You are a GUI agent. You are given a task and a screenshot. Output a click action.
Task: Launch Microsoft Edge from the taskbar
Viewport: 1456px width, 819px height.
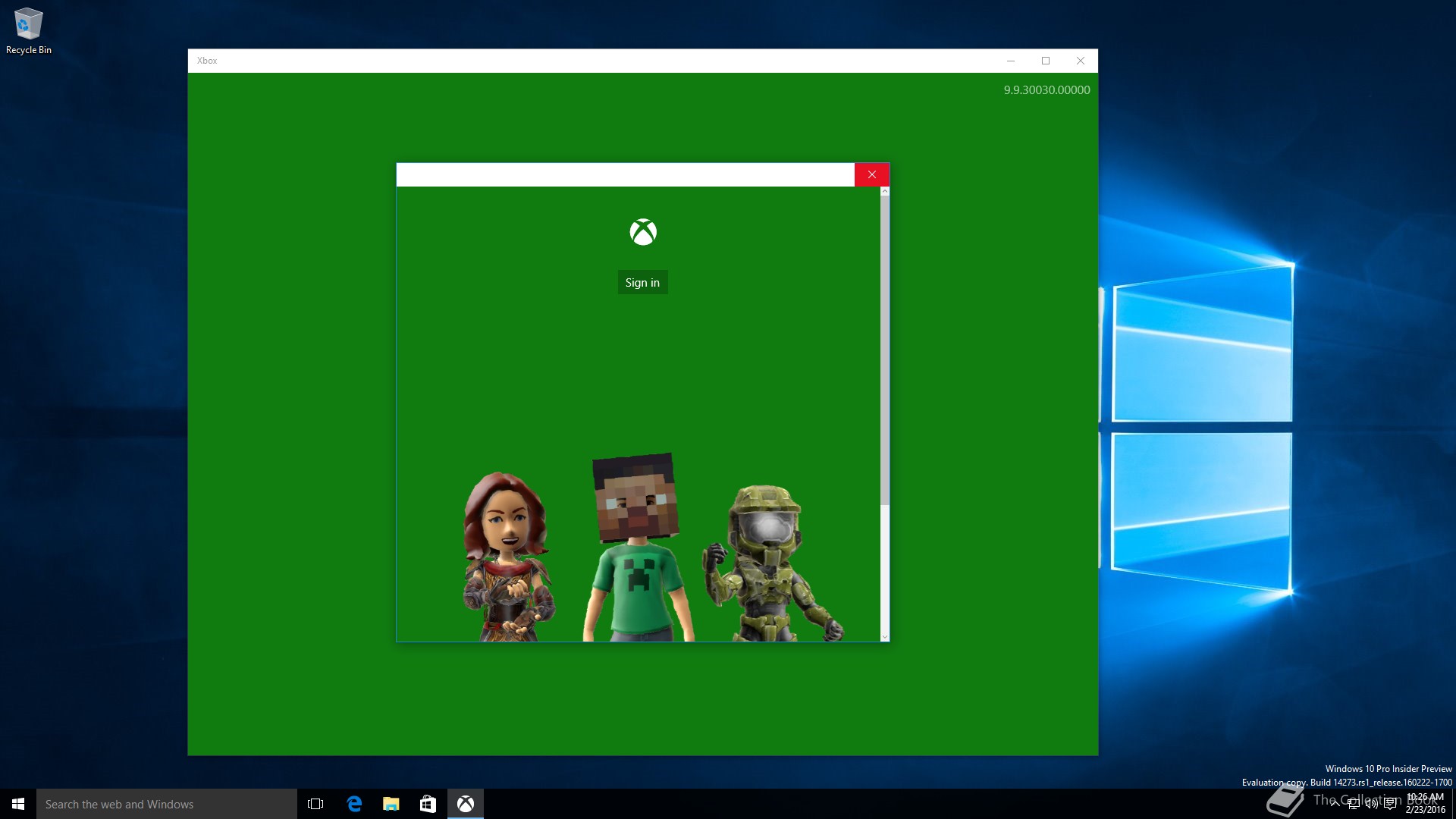coord(354,804)
